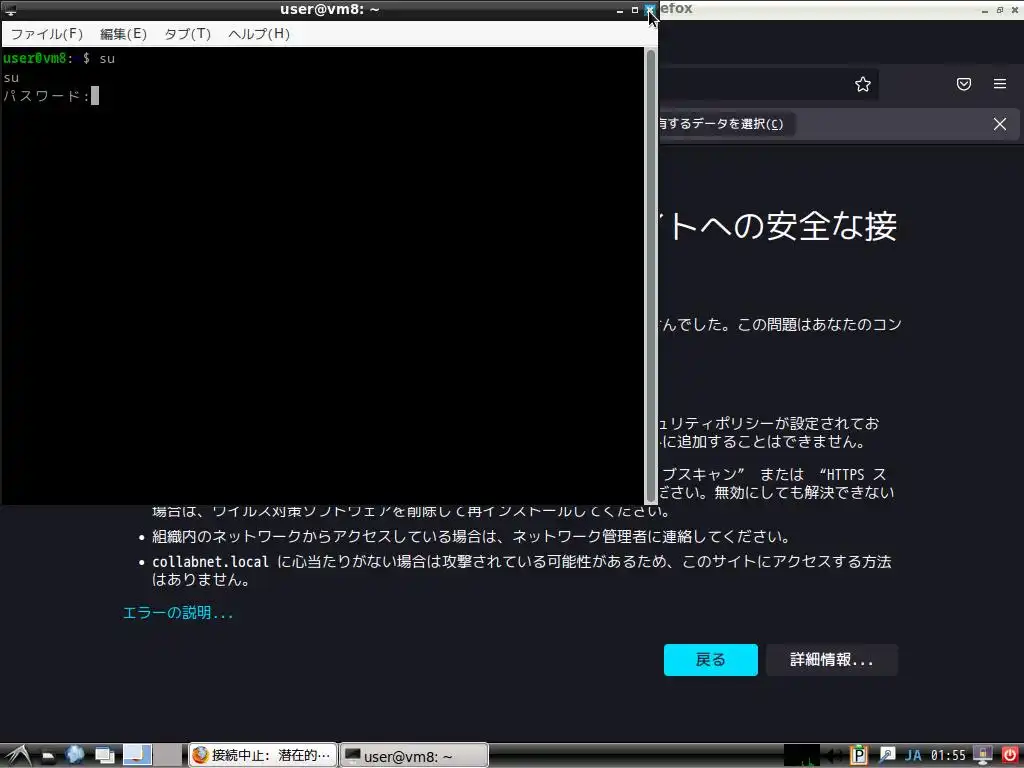The width and height of the screenshot is (1024, 768).
Task: Click the iconify all windows taskbar icon
Action: coord(104,756)
